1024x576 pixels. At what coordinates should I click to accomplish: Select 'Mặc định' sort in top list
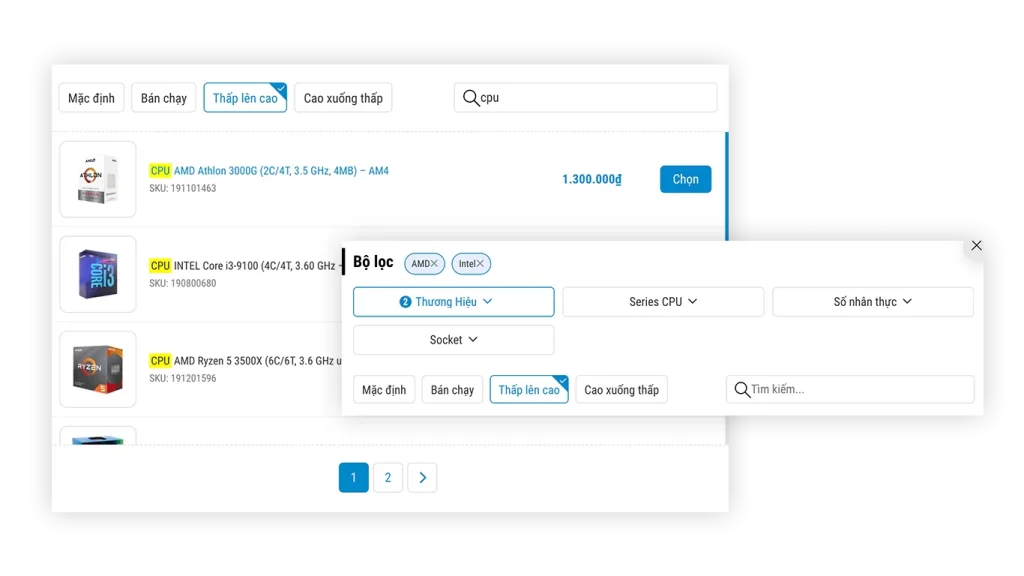[91, 98]
